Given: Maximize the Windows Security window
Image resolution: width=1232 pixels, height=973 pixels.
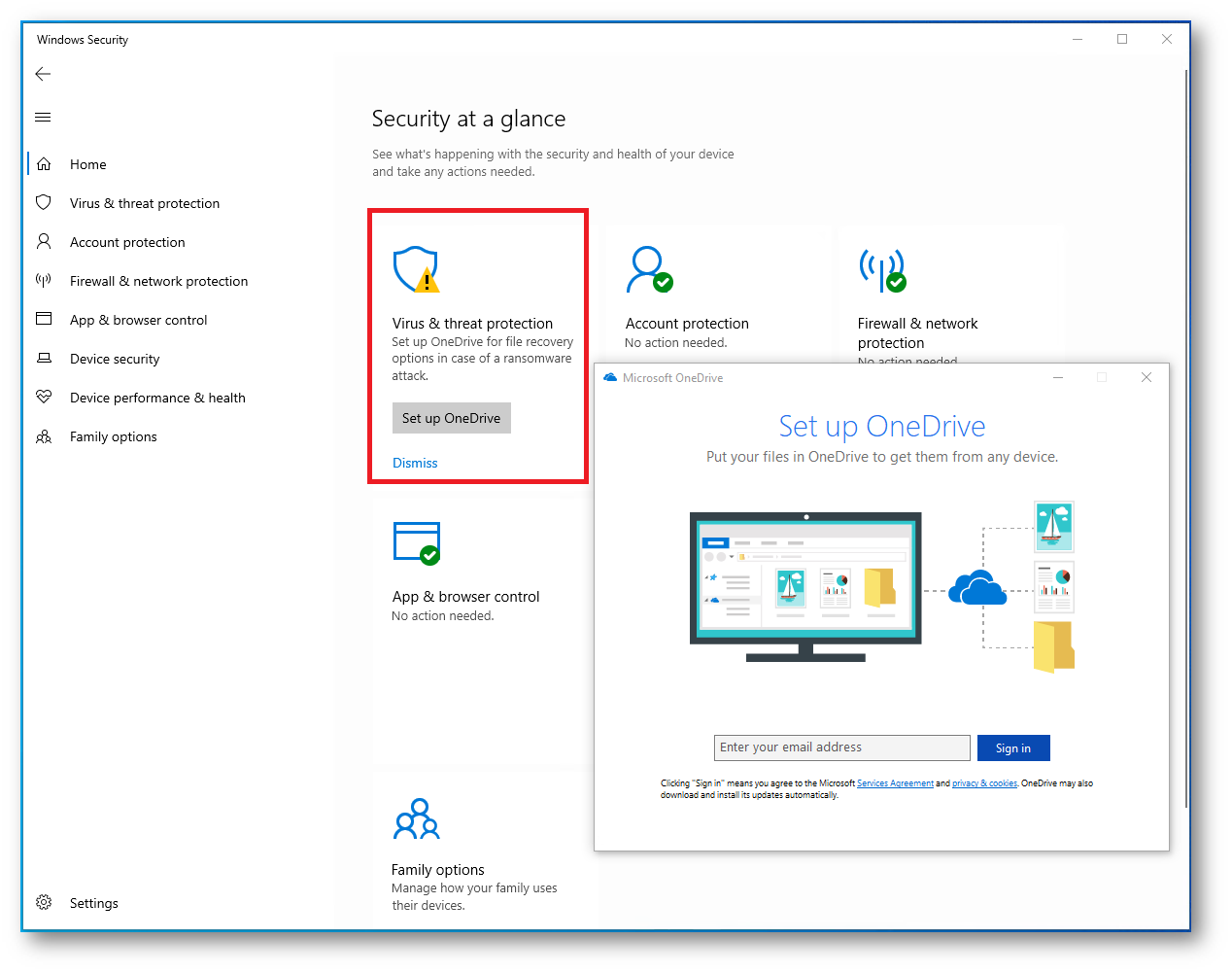Looking at the screenshot, I should coord(1122,39).
